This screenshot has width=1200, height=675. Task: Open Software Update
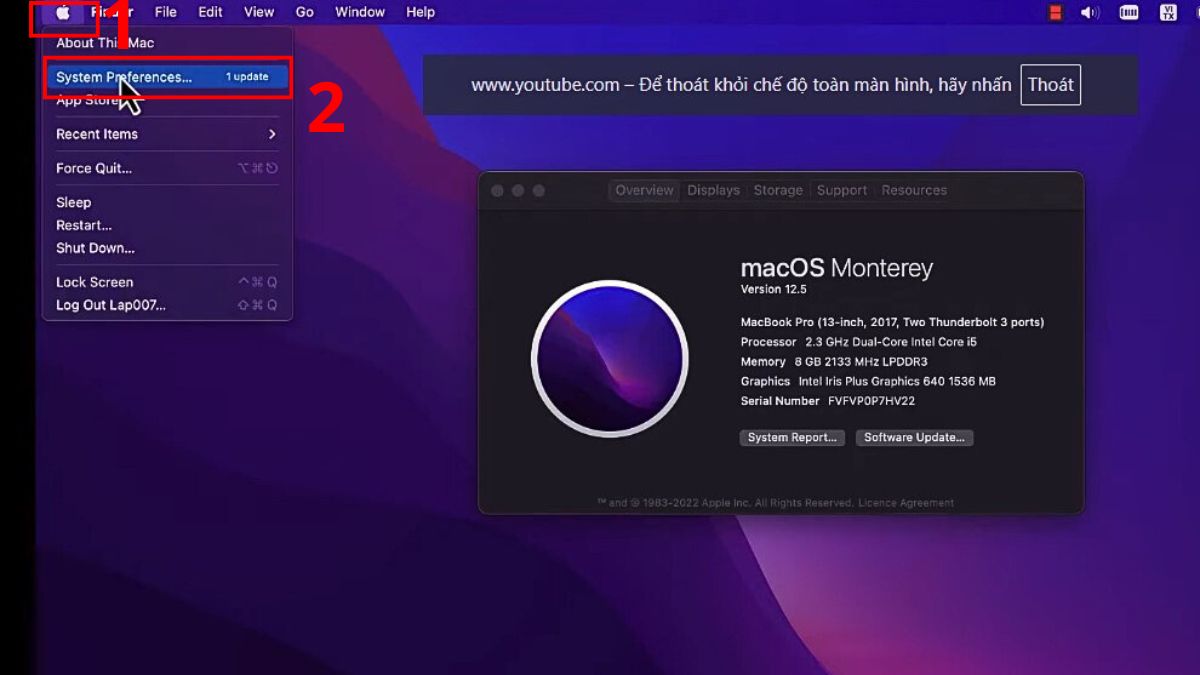914,437
